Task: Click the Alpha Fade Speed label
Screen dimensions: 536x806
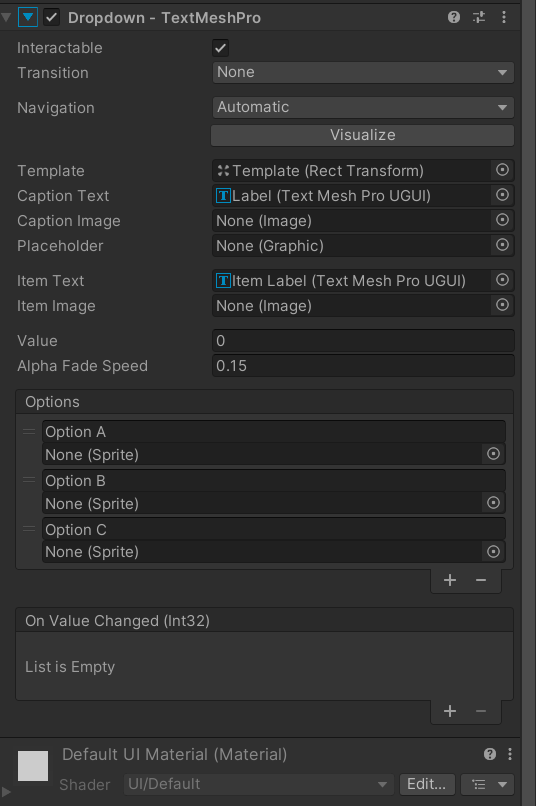Action: coord(82,366)
